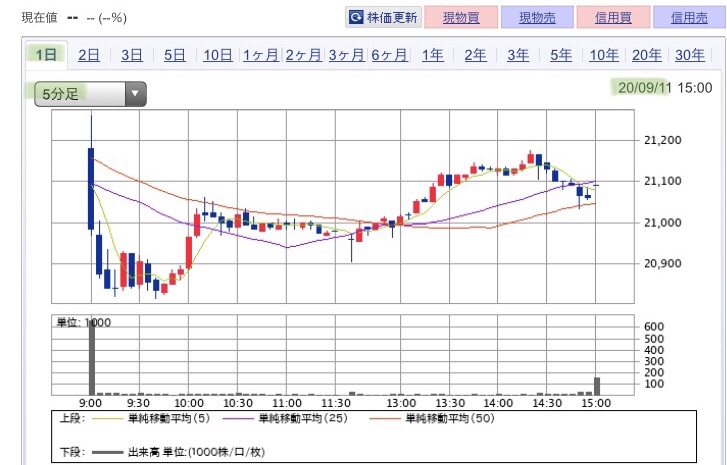Switch to the 3年 chart tab
727x465 pixels.
pos(518,55)
